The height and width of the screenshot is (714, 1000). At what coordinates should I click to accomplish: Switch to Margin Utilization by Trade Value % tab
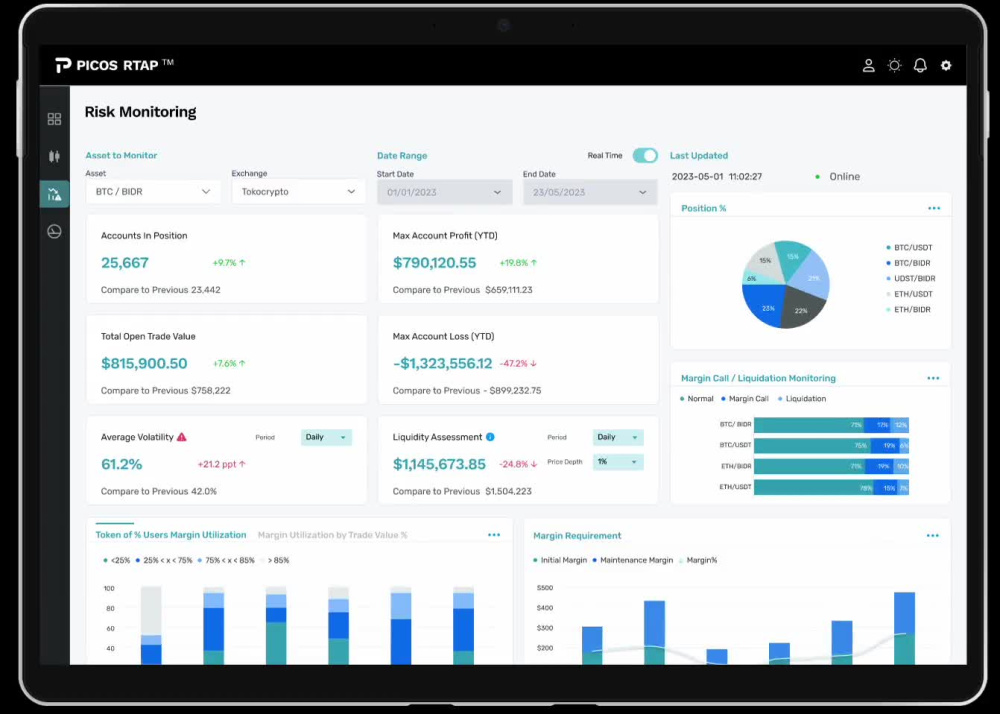click(332, 535)
